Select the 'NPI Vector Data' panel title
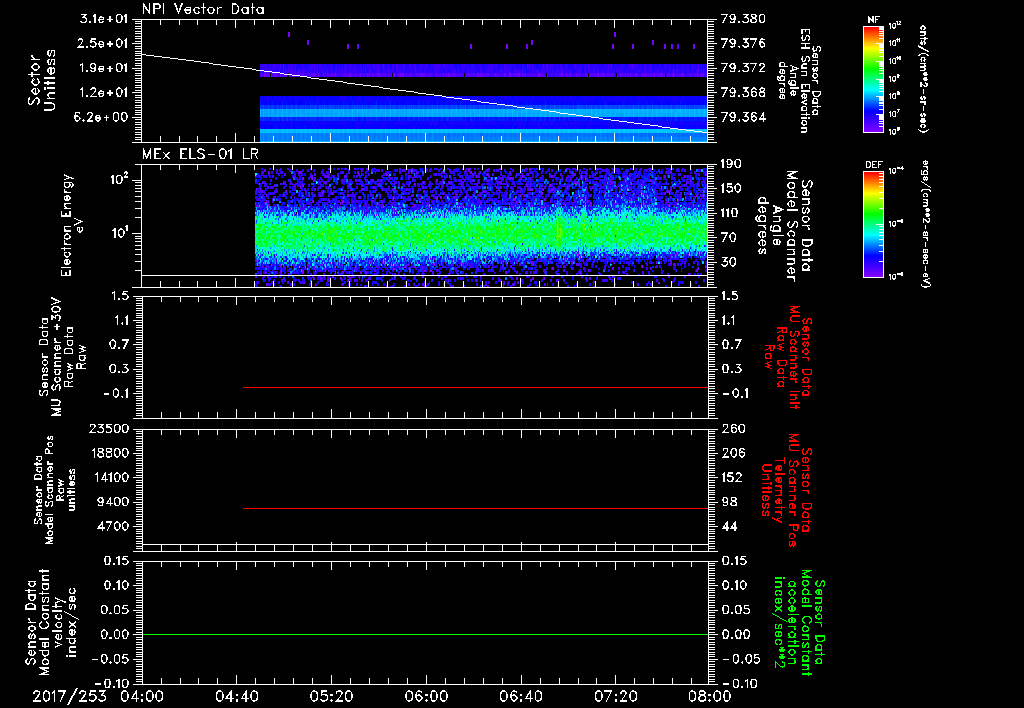The image size is (1024, 708). point(203,9)
